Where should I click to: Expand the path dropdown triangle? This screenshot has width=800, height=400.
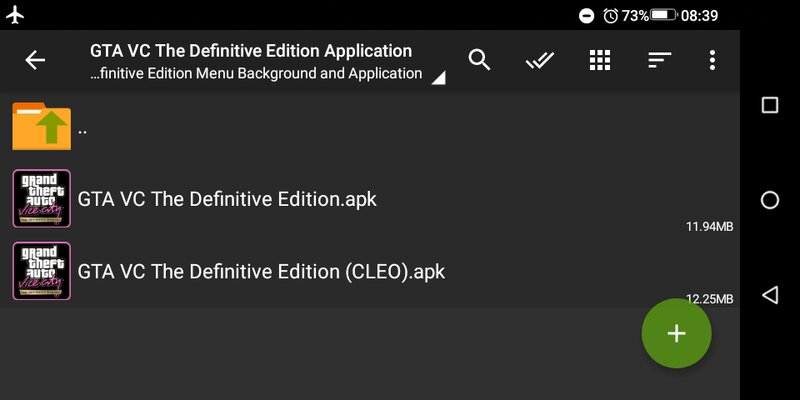tap(438, 78)
